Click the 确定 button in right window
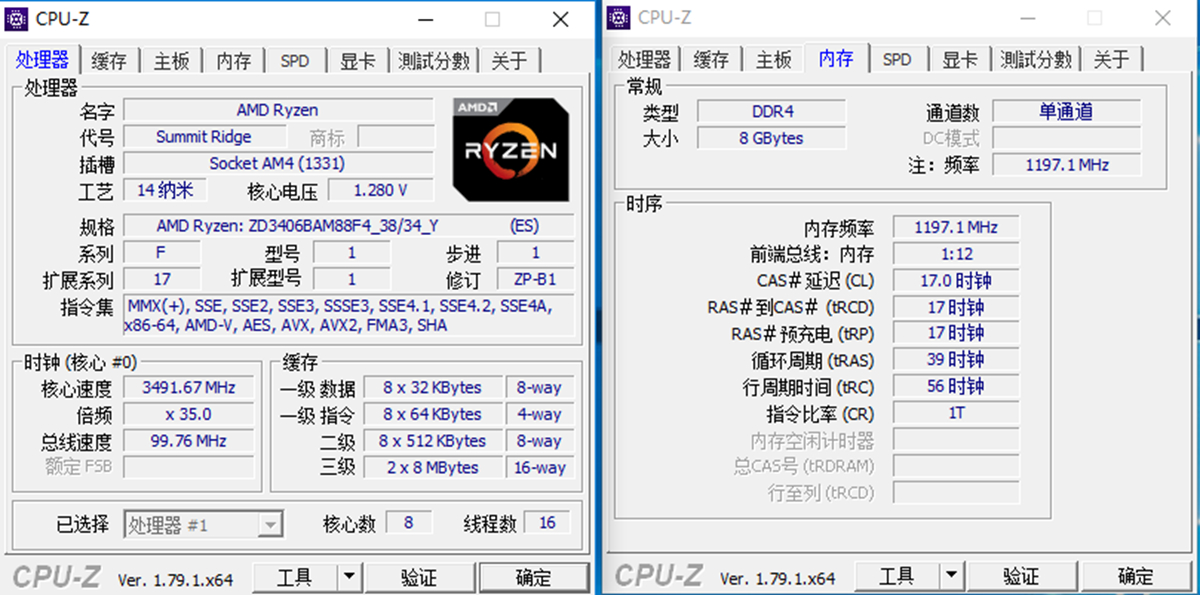 click(x=1136, y=576)
